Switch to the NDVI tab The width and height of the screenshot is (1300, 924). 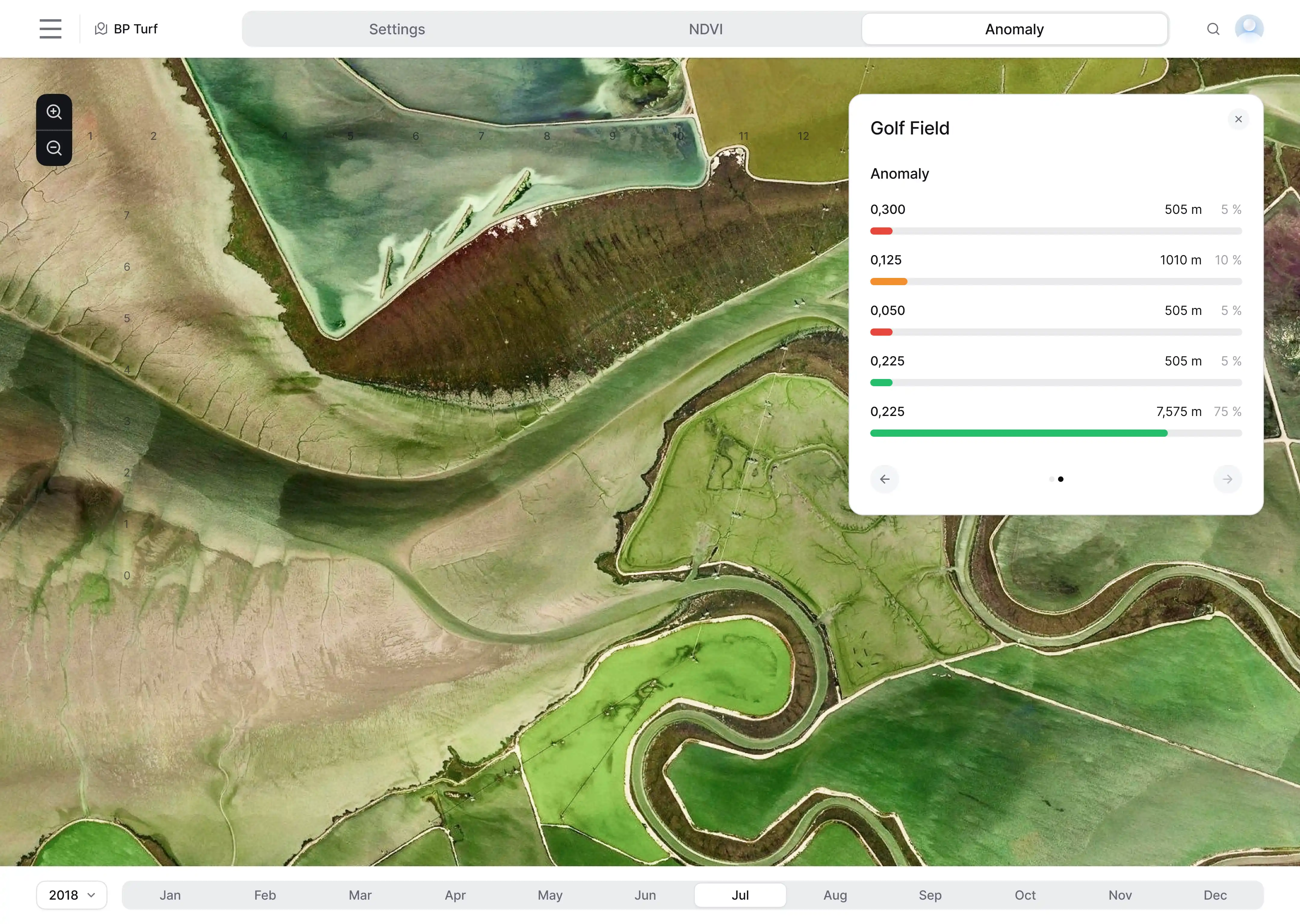(x=705, y=29)
